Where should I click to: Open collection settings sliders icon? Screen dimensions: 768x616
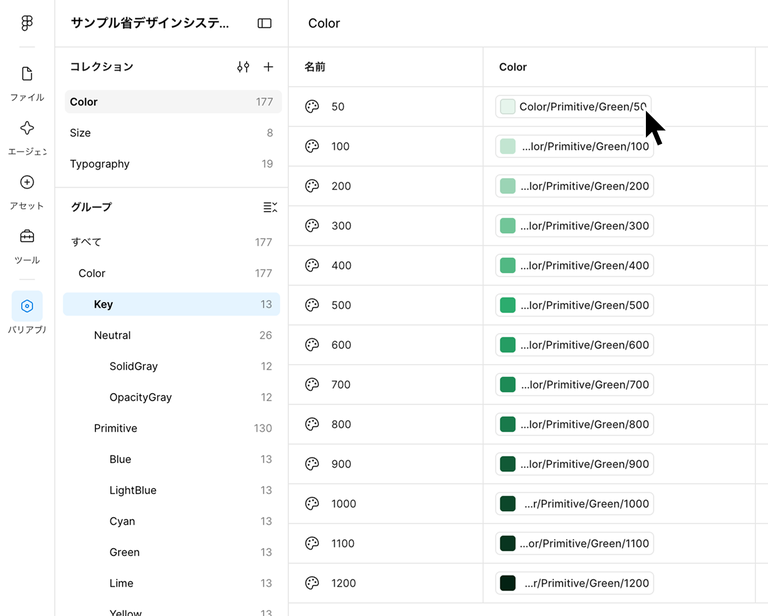point(243,67)
